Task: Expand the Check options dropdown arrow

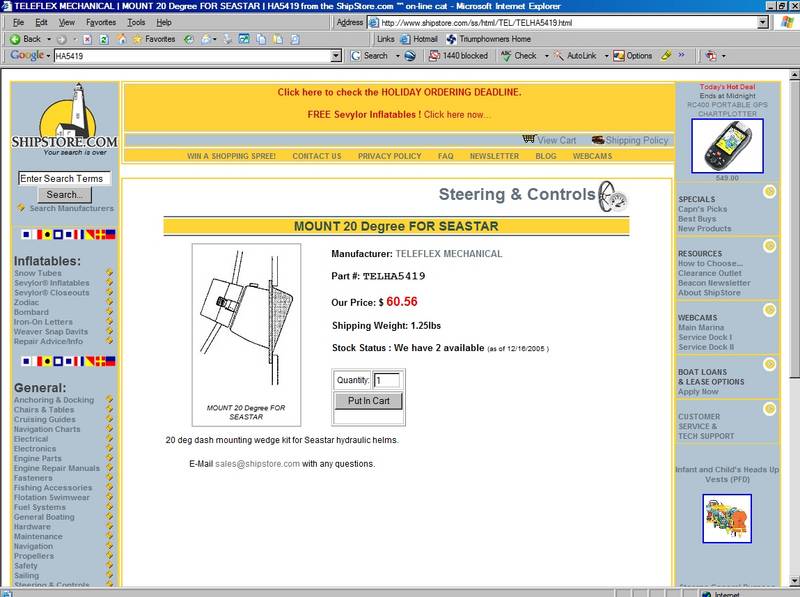Action: tap(546, 56)
